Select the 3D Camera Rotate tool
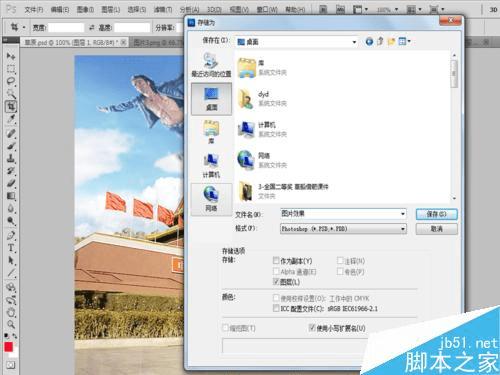The width and height of the screenshot is (500, 375). (x=11, y=300)
